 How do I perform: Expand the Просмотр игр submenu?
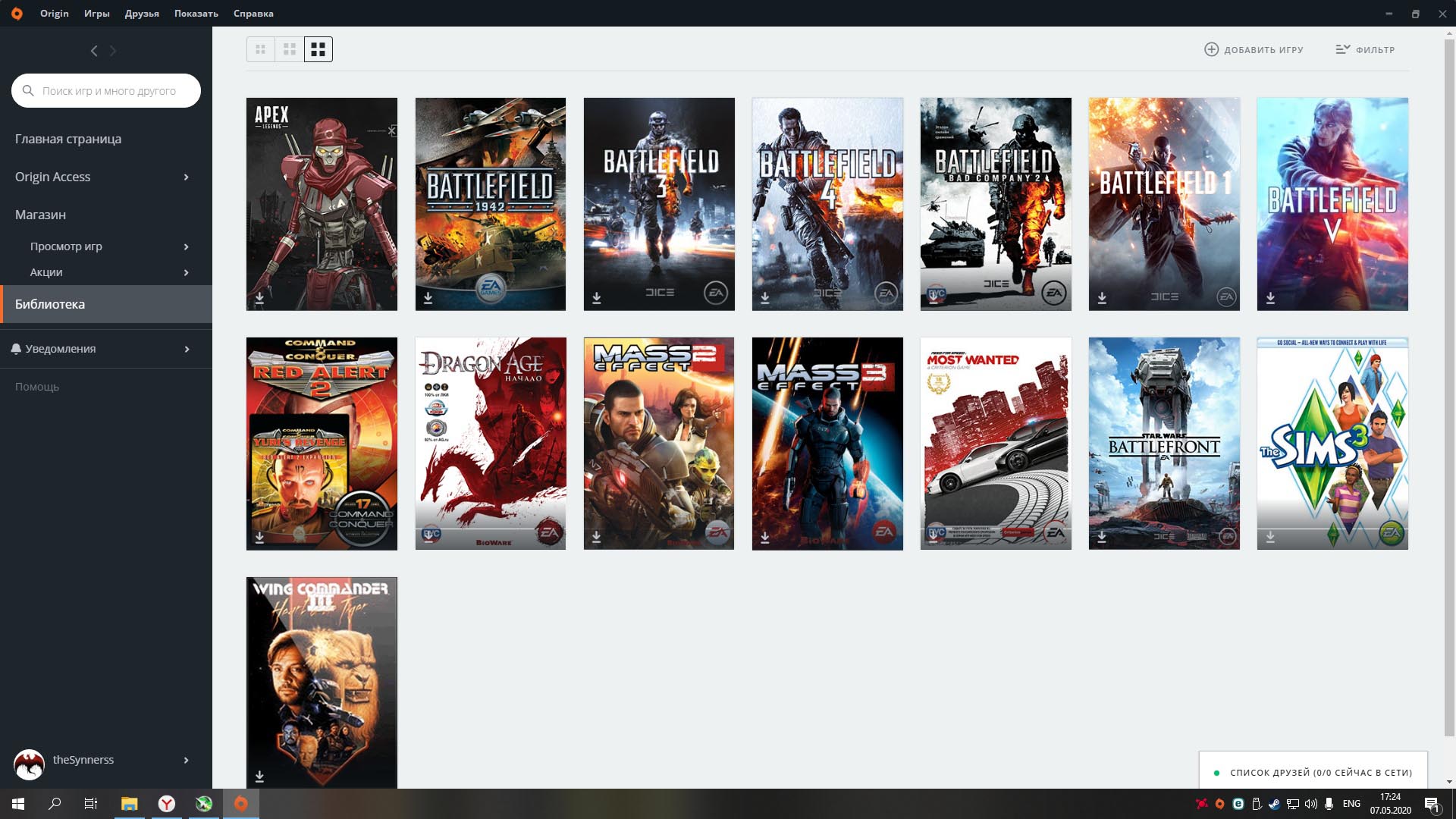point(186,246)
